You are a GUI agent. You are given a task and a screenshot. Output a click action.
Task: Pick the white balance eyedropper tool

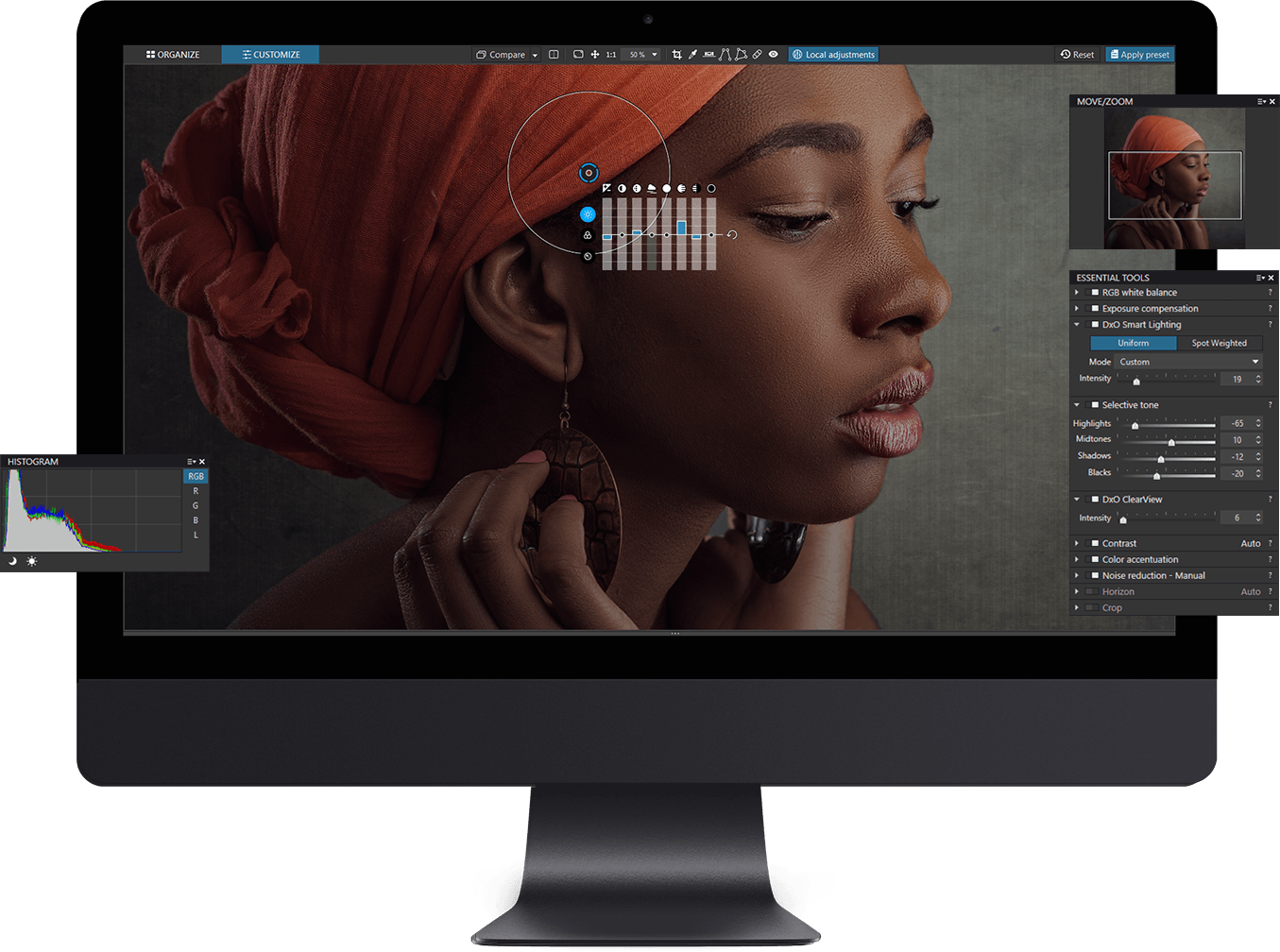pos(692,55)
